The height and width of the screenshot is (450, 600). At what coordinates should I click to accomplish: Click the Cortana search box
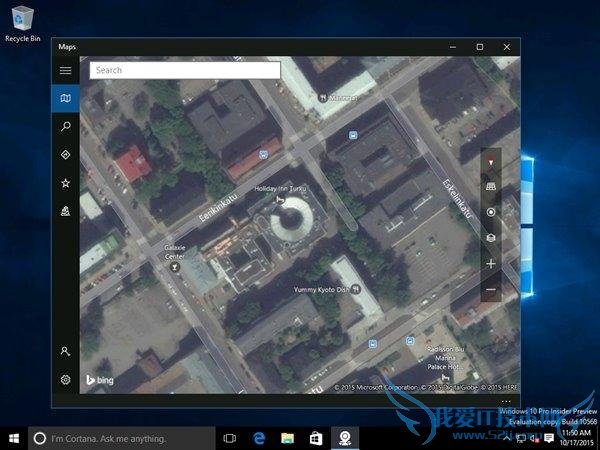click(122, 439)
